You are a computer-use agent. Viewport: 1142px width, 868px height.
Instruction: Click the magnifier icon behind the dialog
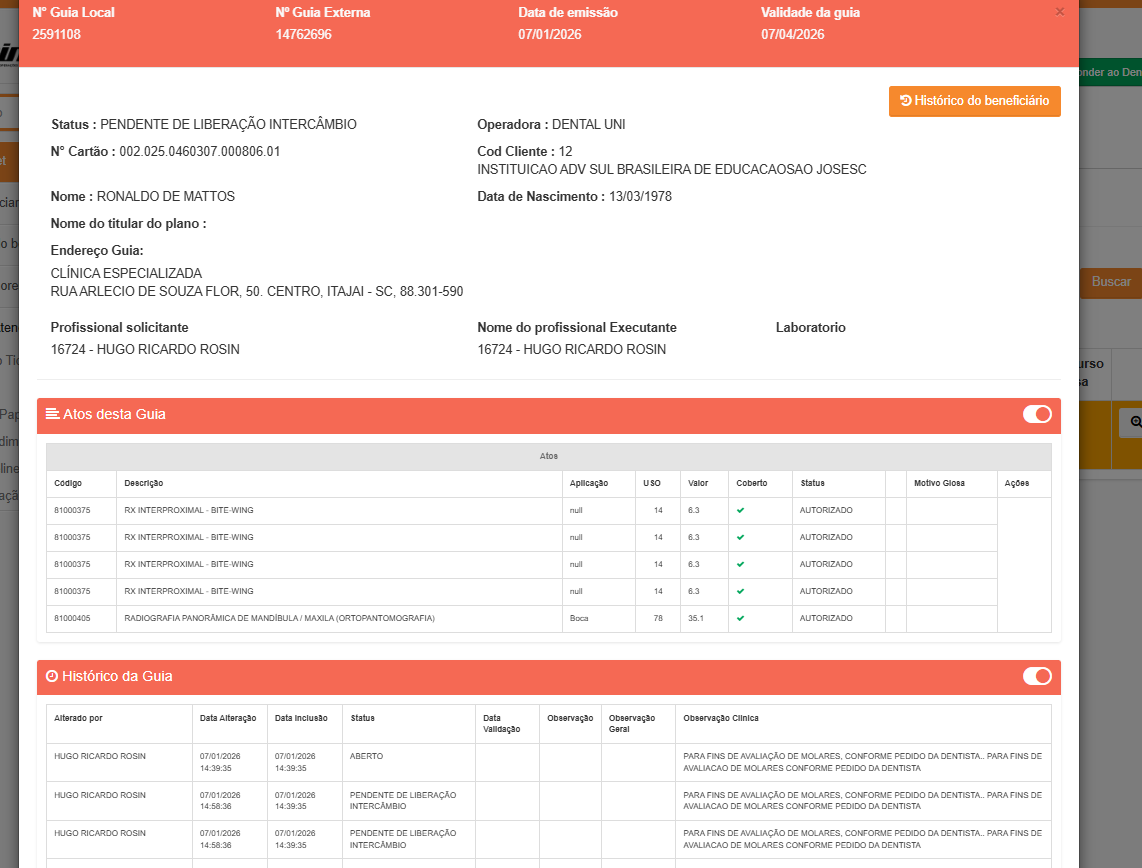tap(1134, 423)
